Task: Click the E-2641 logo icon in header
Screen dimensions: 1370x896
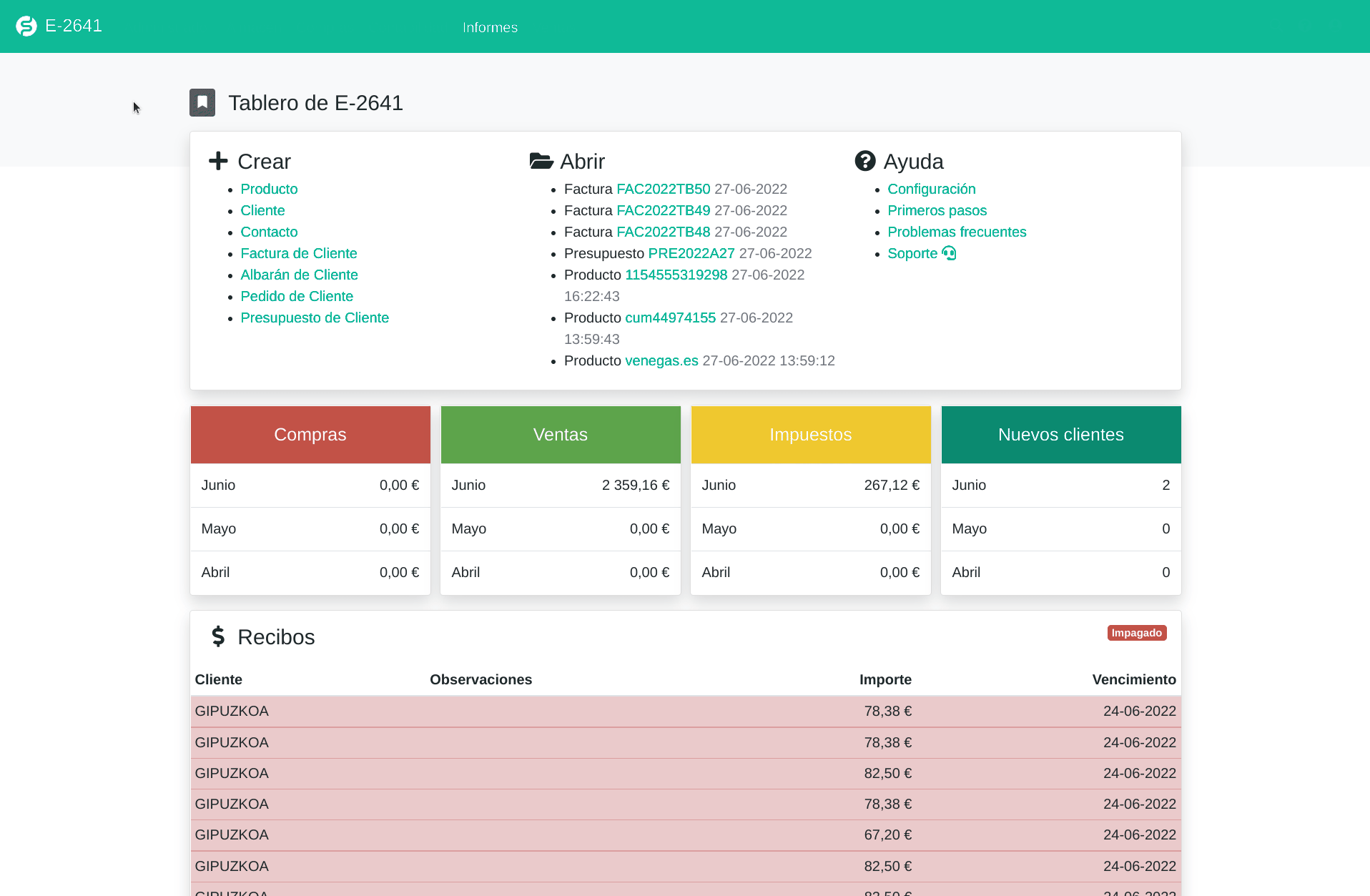Action: (26, 26)
